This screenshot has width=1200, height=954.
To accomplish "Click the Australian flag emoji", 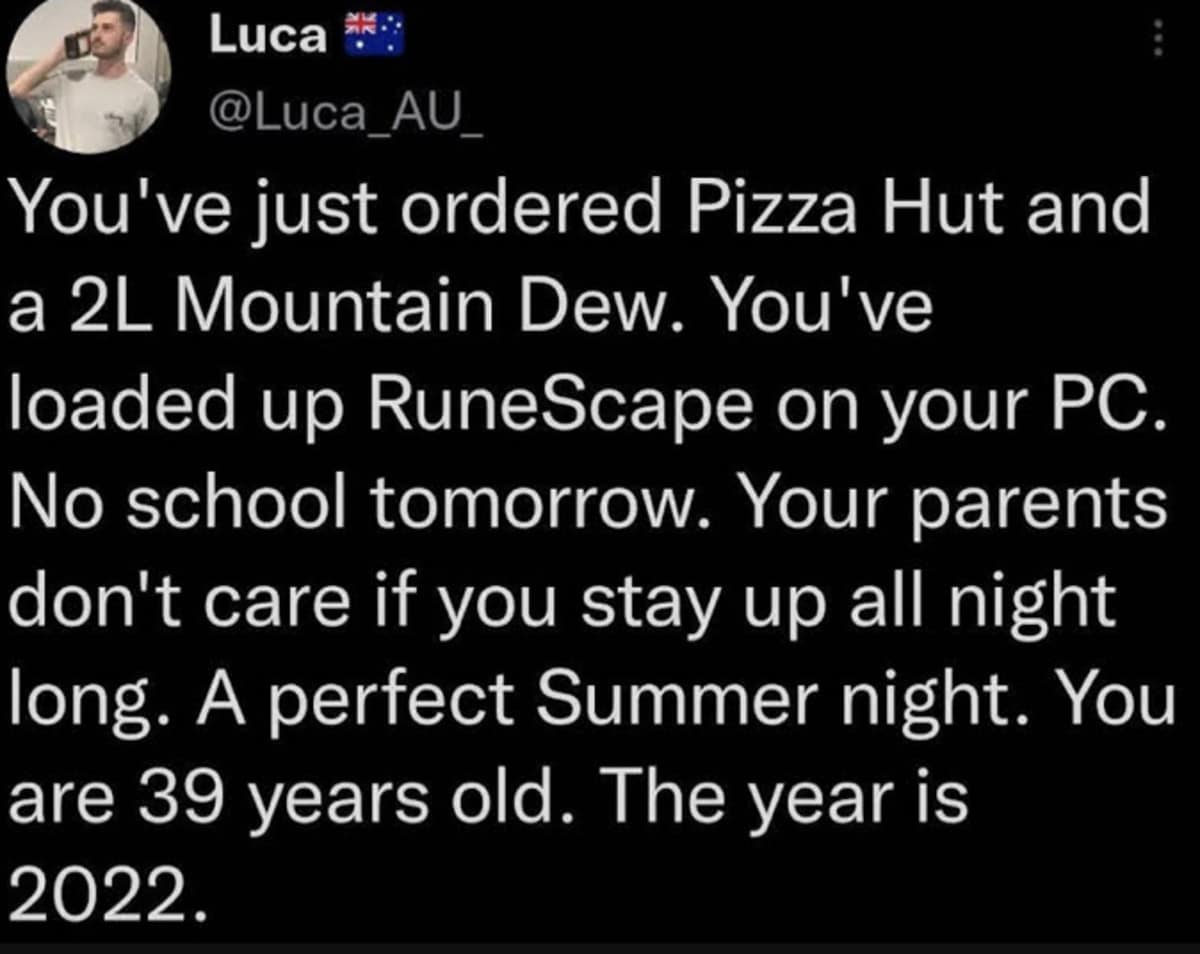I will click(x=371, y=34).
